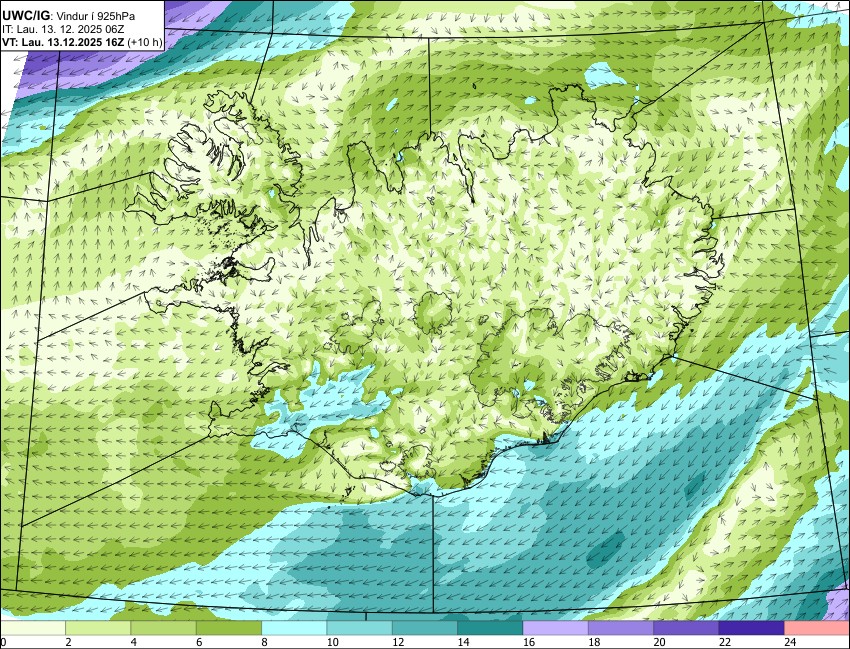The image size is (850, 649).
Task: Select the light green 2–4 legend swatch
Action: (x=98, y=628)
